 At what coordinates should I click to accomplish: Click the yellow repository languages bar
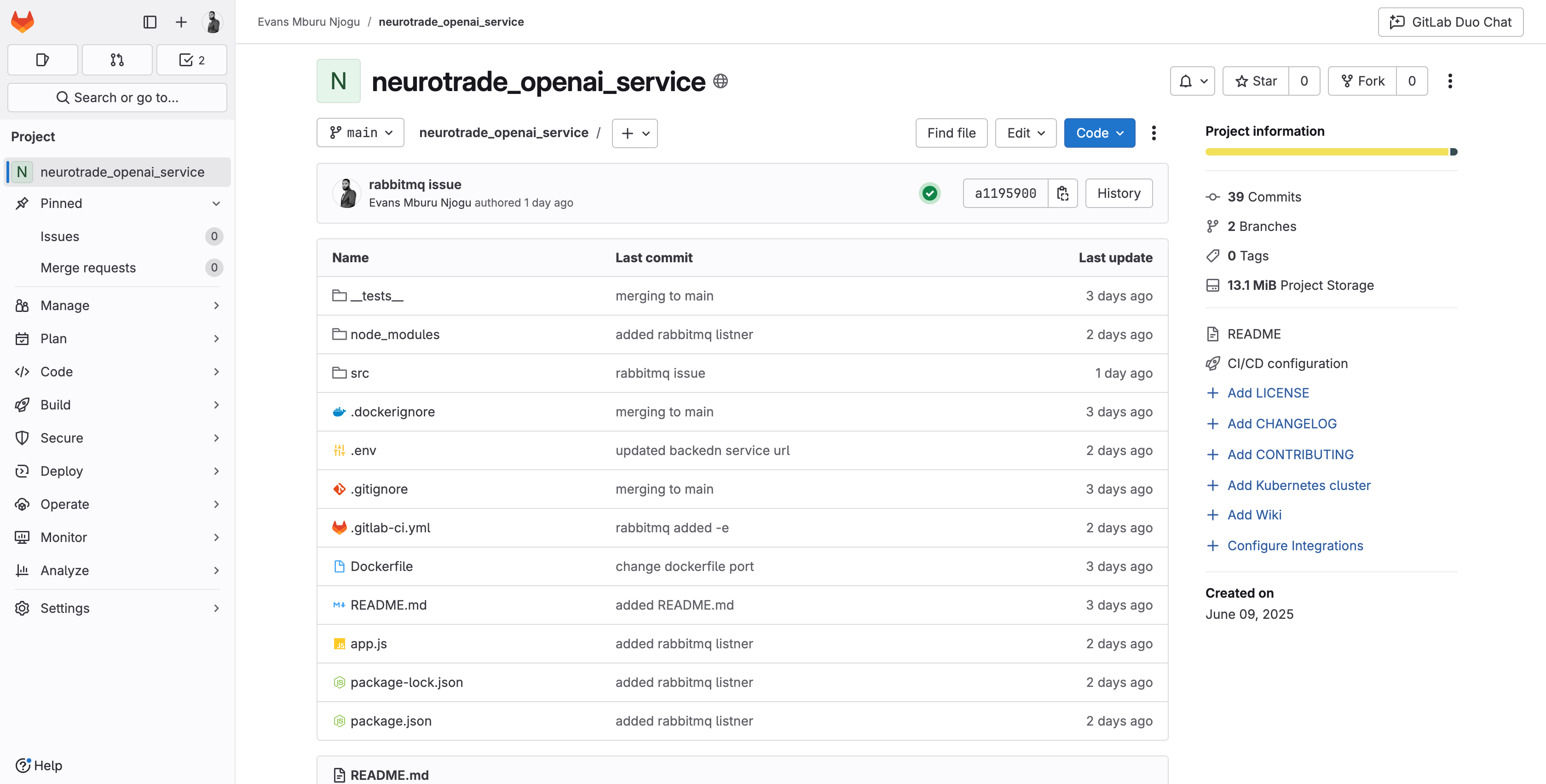click(x=1327, y=152)
